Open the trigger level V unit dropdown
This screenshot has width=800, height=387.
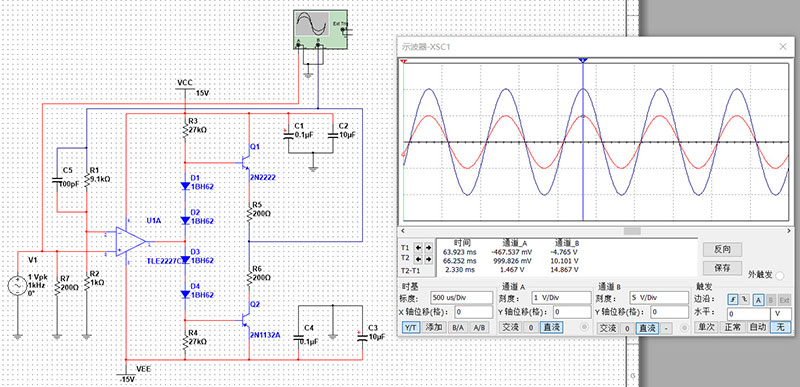781,314
